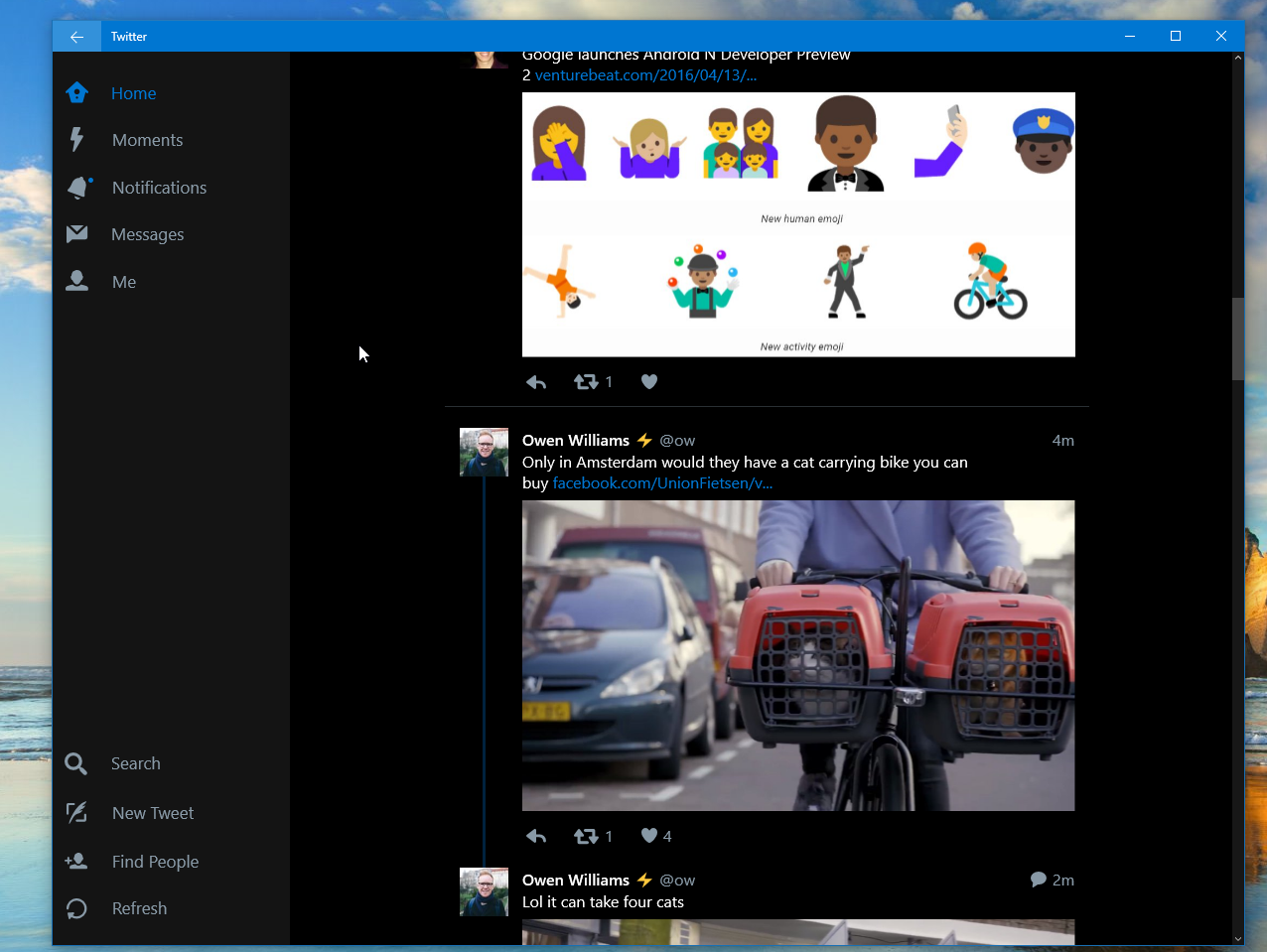Open Owen Williams name on the cat bike tweet
This screenshot has height=952, width=1267.
tap(576, 440)
